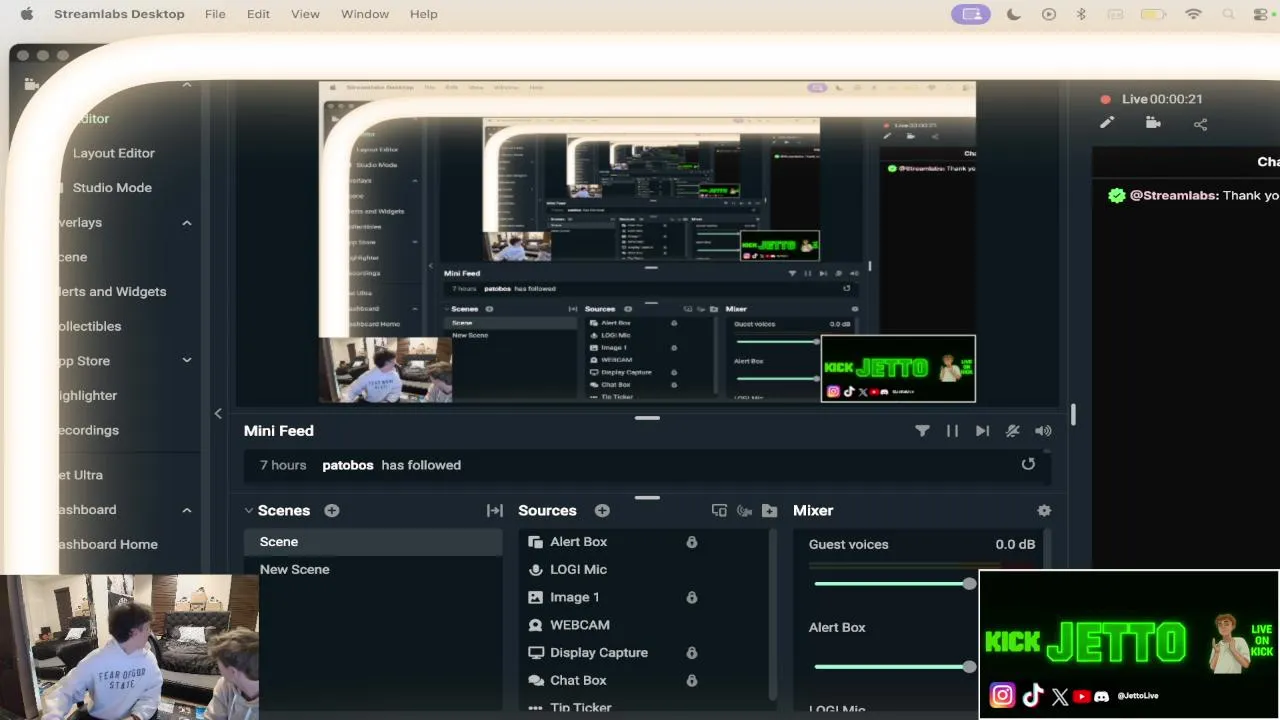Collapse the Dashboard sidebar section

click(x=187, y=510)
